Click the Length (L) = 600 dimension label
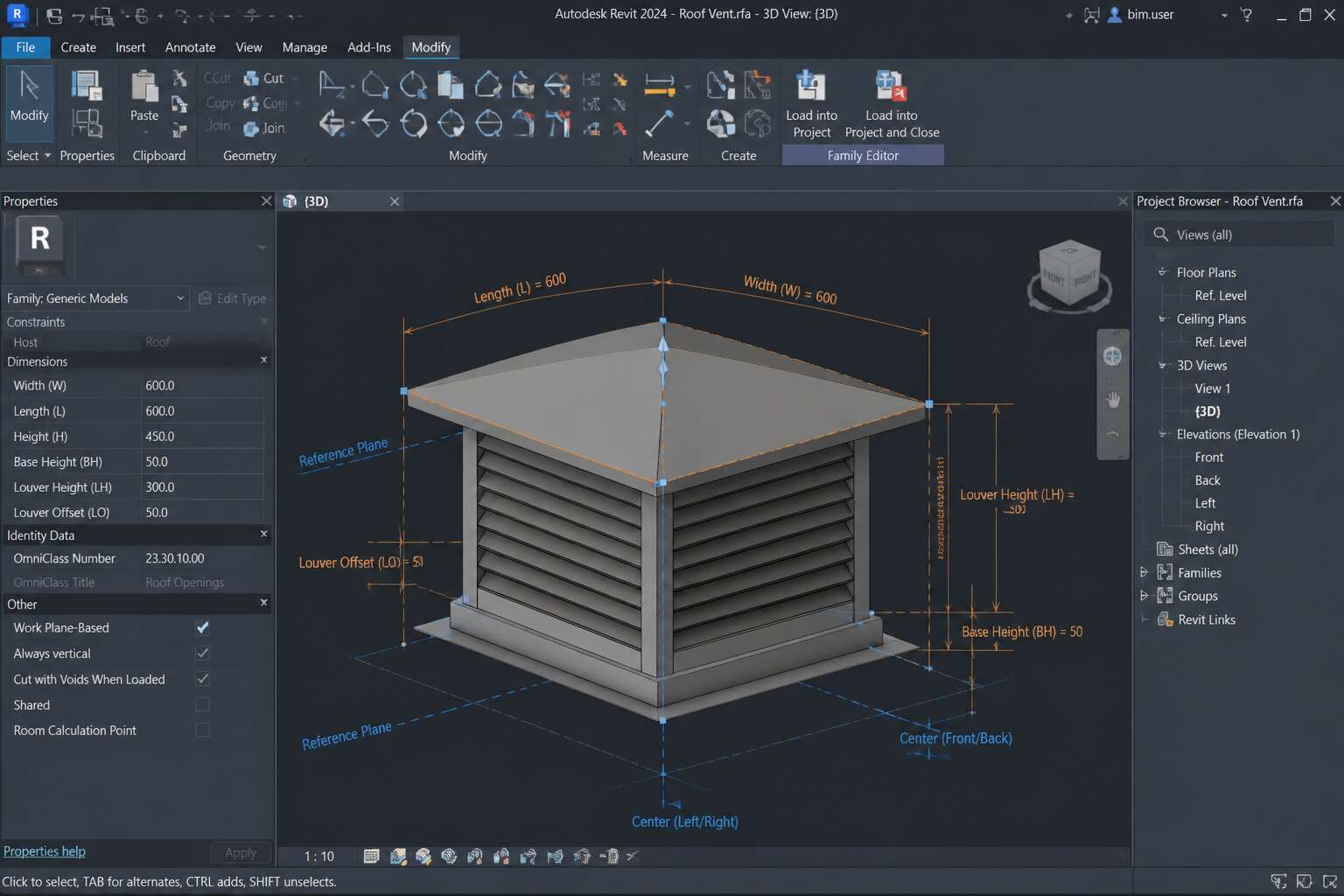Screen dimensions: 1344x896 pyautogui.click(x=520, y=287)
